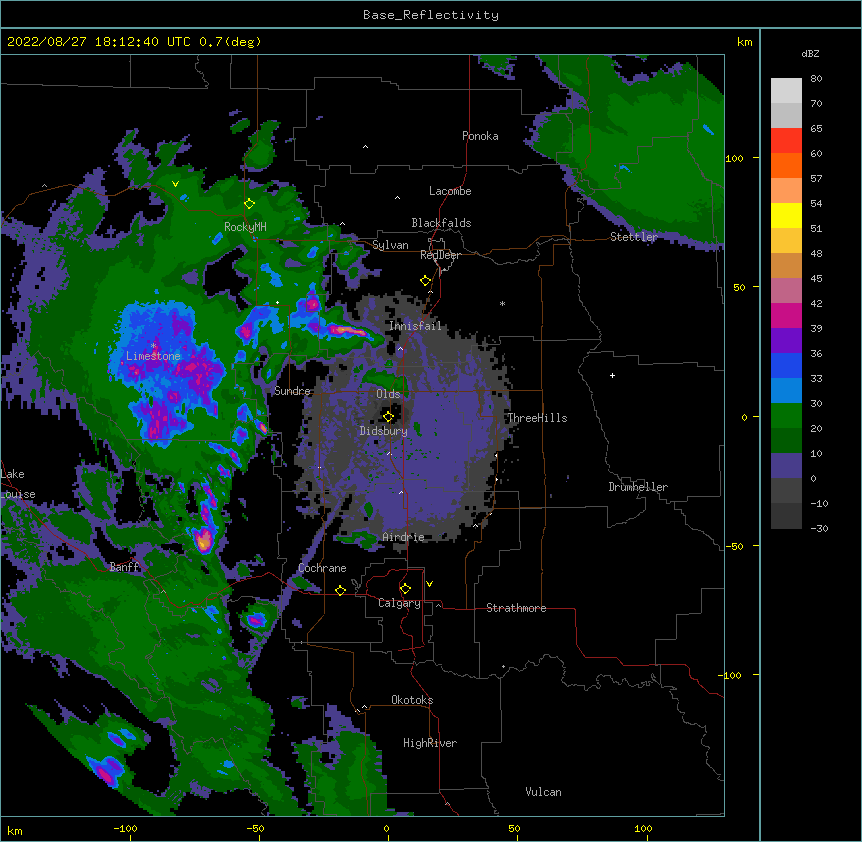Pick the red 60–65 dBZ legend swatch
Screen dimensions: 862x842
786,140
